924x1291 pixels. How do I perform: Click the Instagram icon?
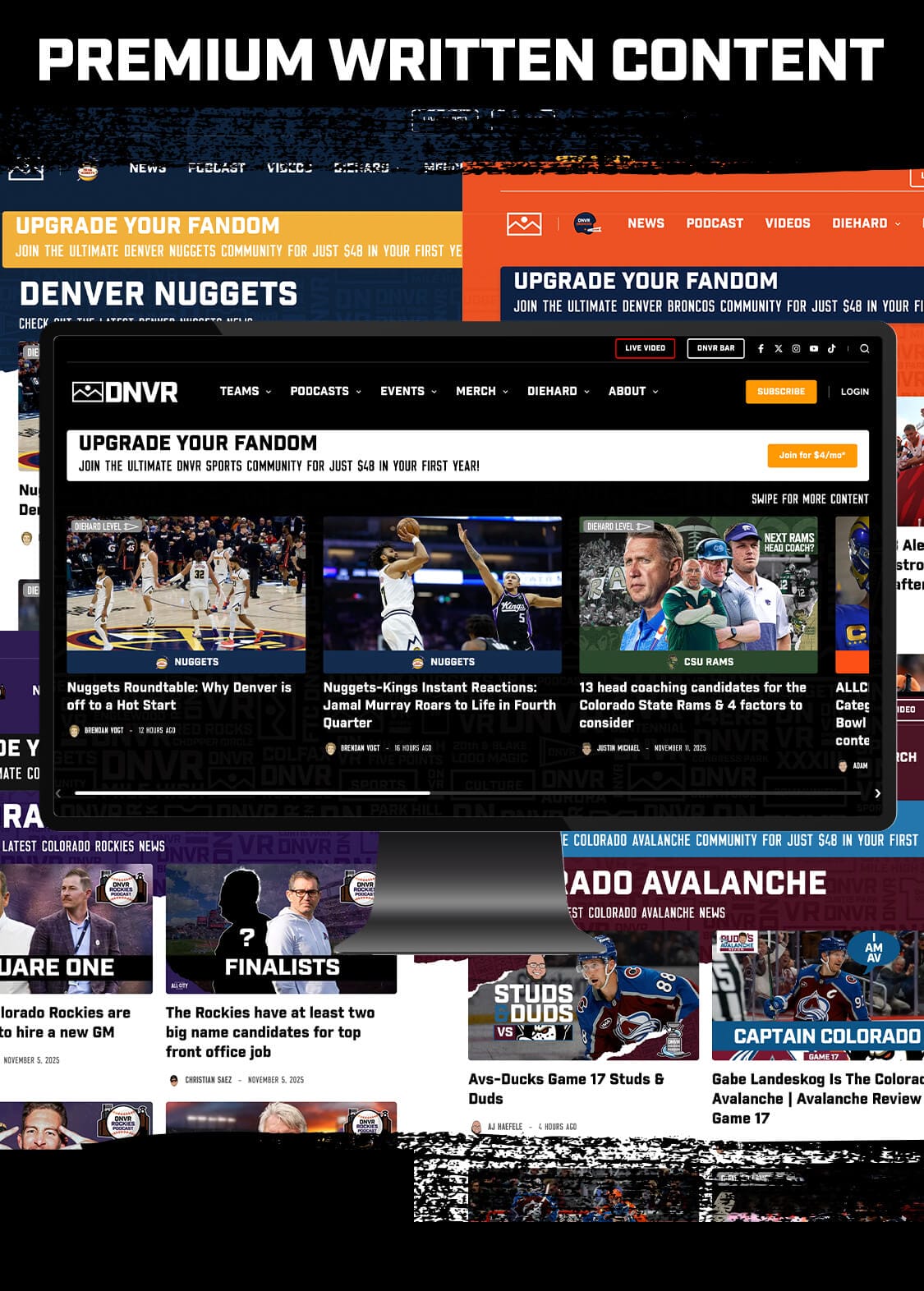tap(796, 349)
